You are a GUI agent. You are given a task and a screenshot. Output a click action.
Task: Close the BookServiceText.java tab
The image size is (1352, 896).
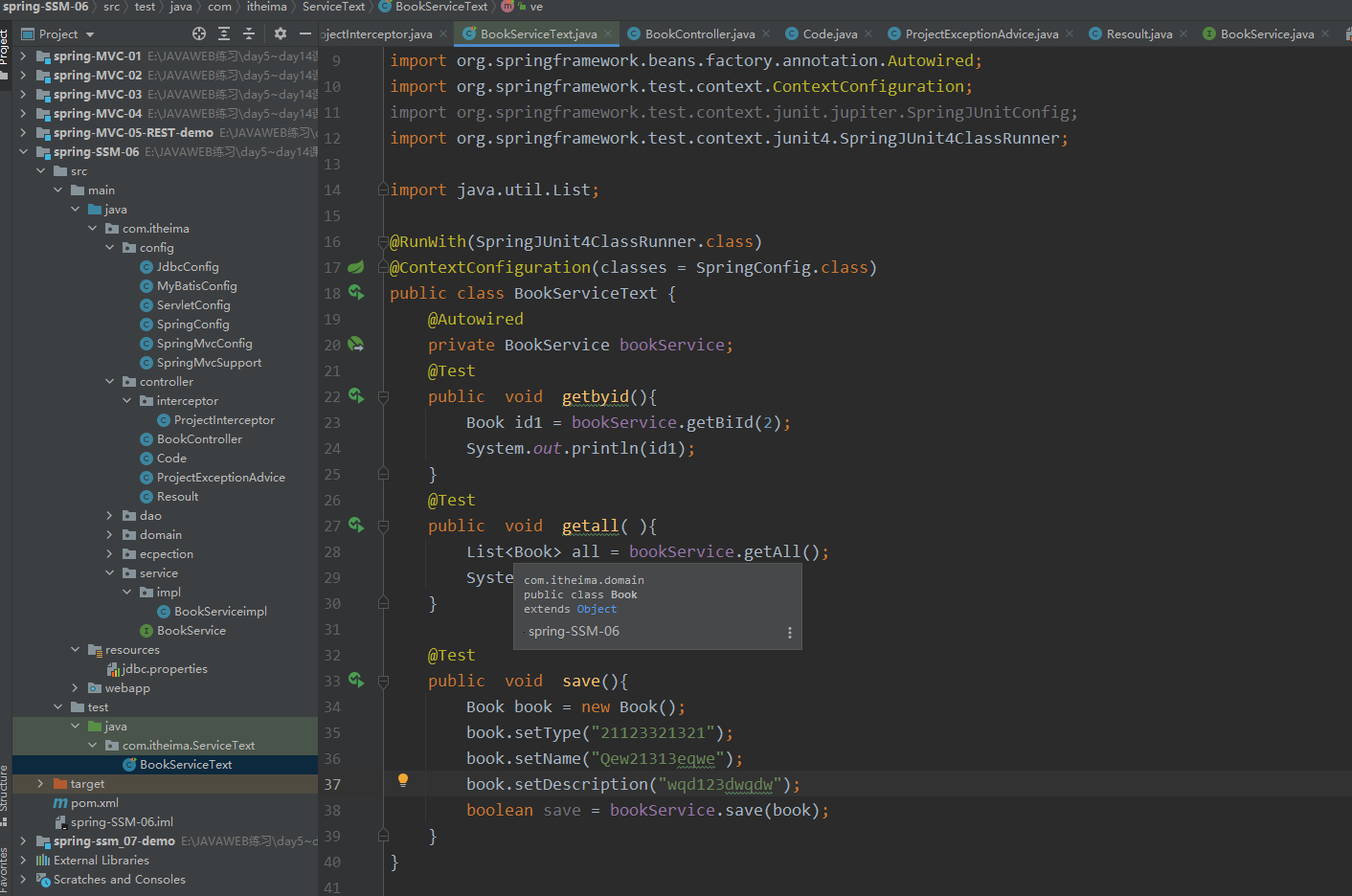608,34
